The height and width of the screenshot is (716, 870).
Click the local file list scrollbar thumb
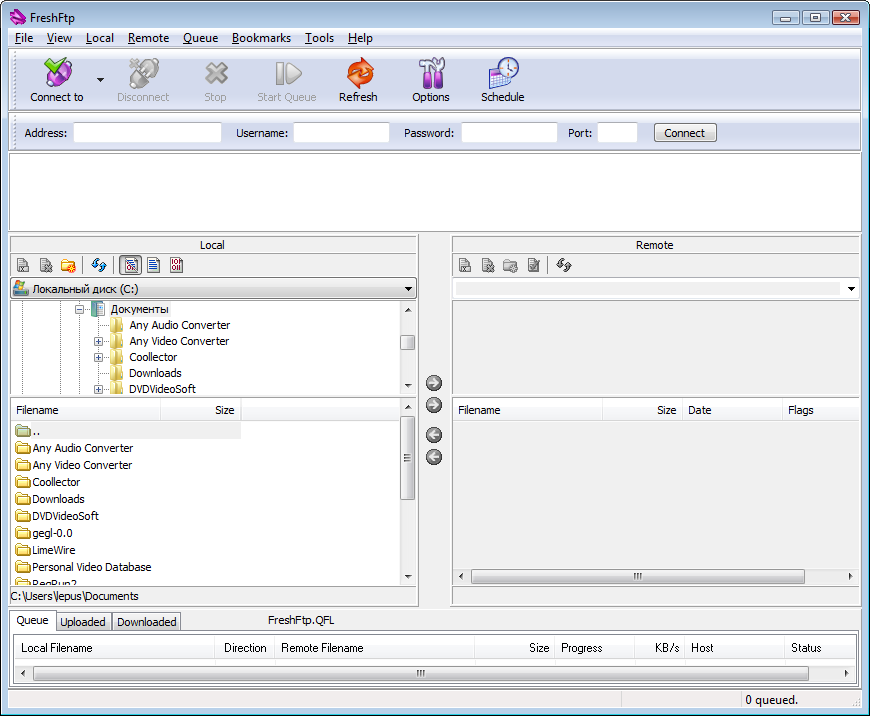[407, 458]
